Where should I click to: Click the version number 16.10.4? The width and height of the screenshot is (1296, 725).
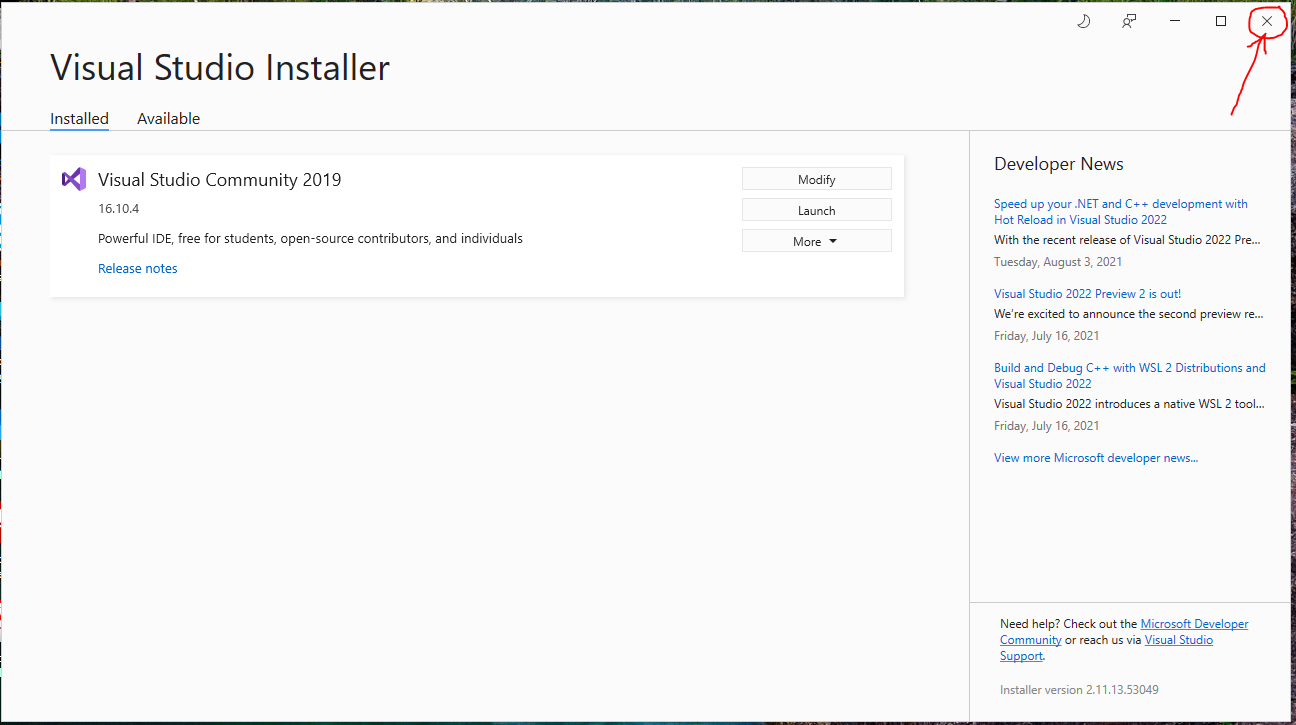click(118, 209)
